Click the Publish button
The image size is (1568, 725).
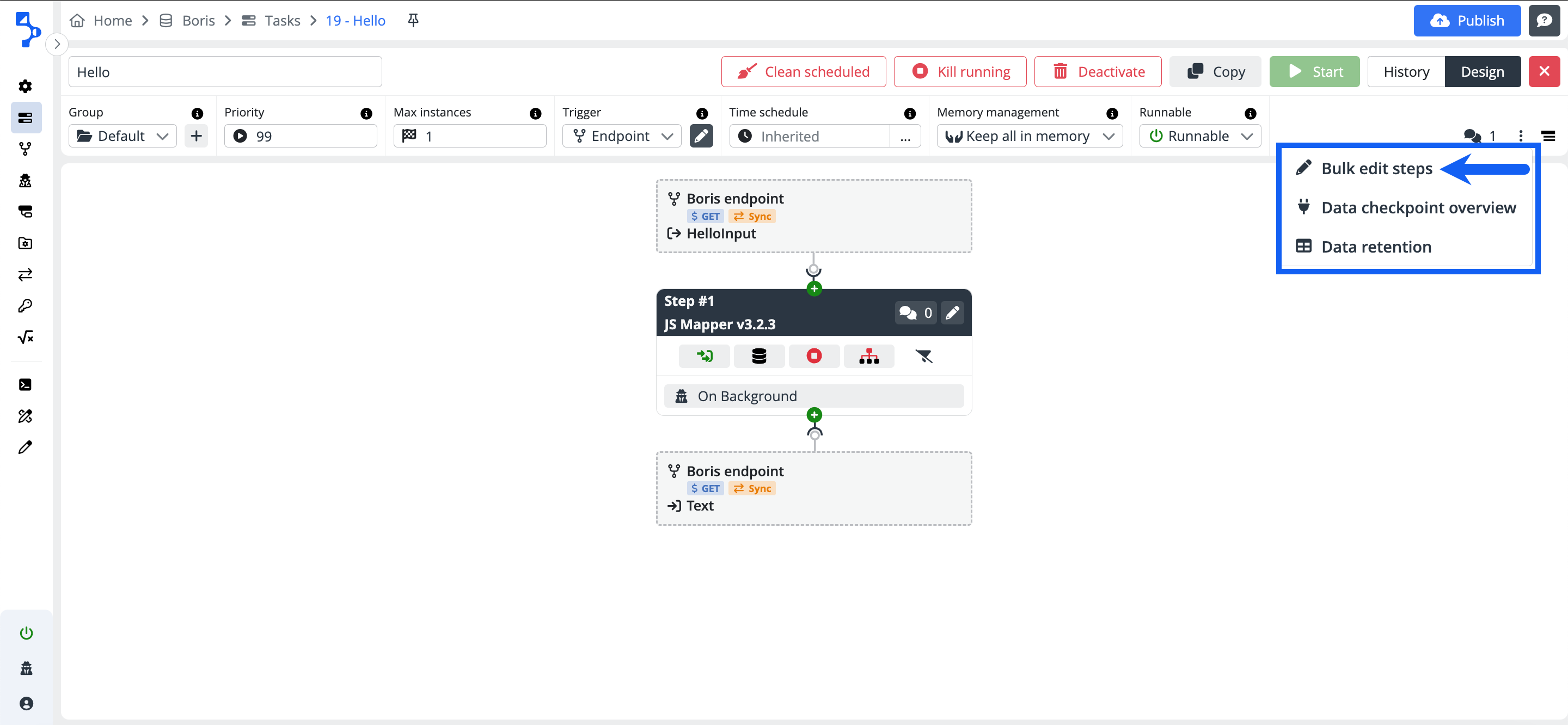(1466, 21)
